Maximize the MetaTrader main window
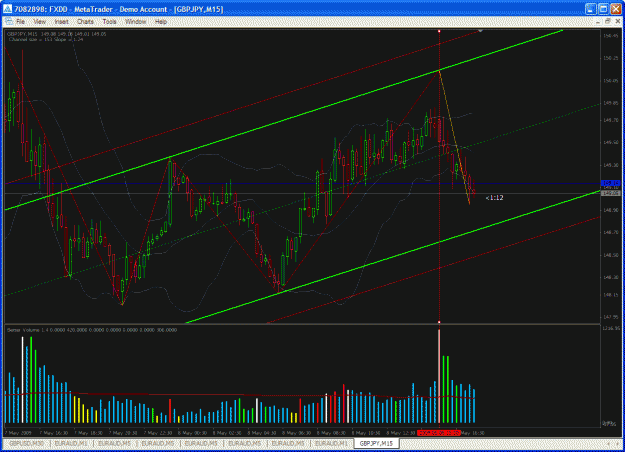 click(x=603, y=9)
